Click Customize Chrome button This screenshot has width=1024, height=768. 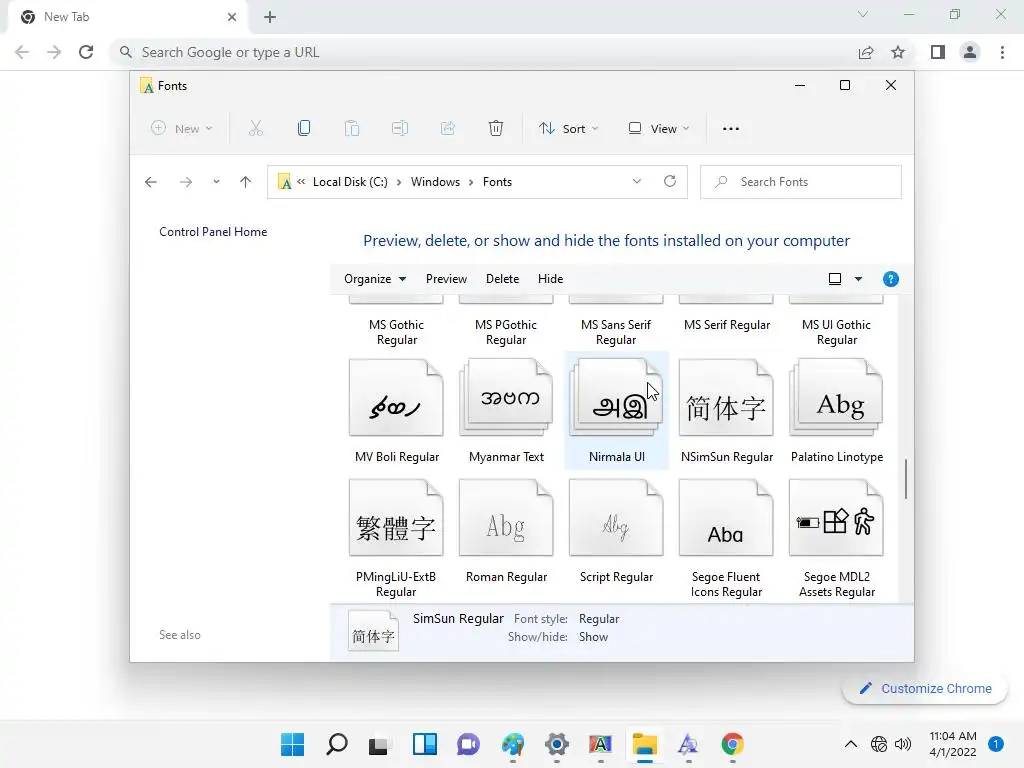click(x=925, y=688)
